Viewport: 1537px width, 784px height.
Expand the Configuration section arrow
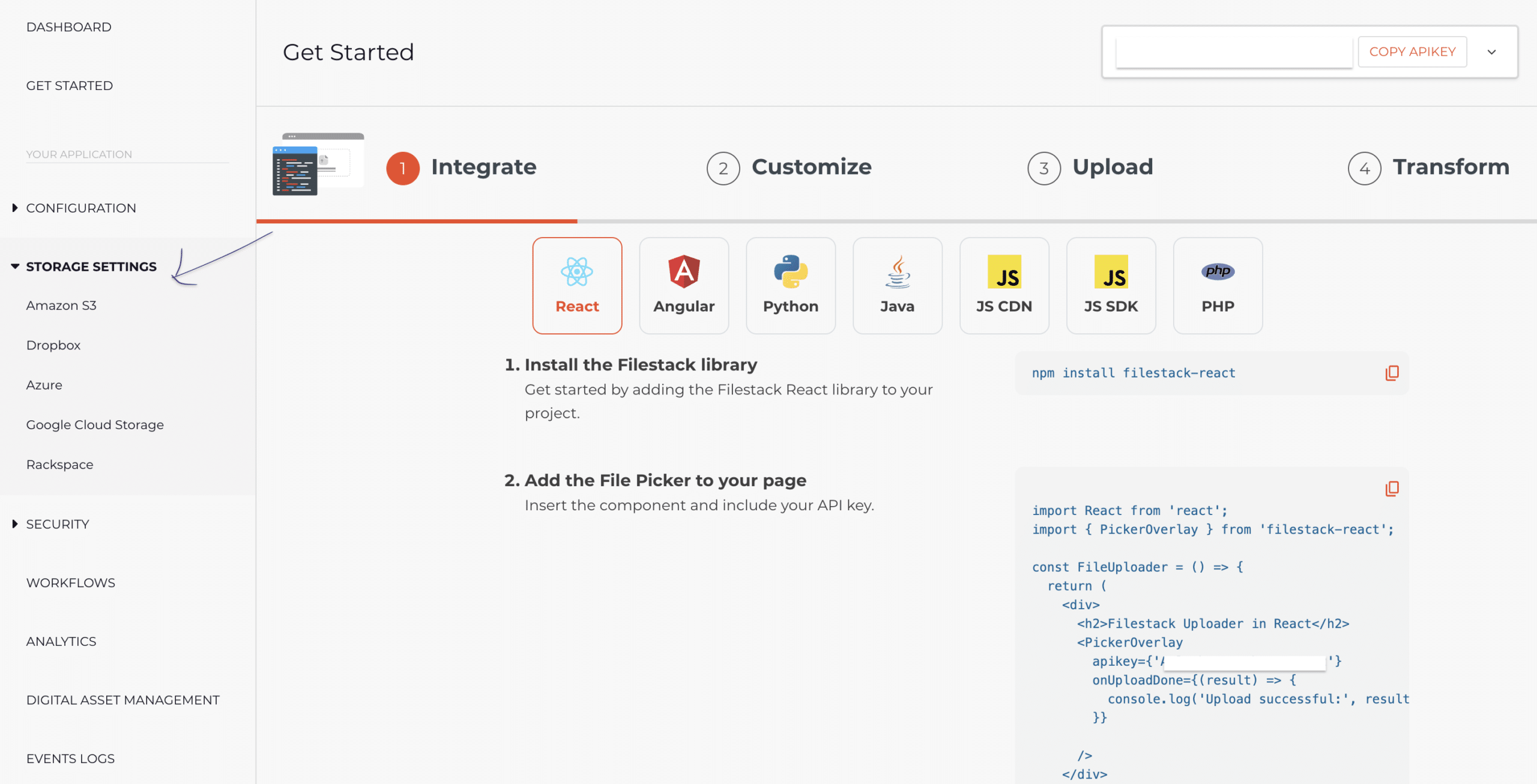[14, 208]
